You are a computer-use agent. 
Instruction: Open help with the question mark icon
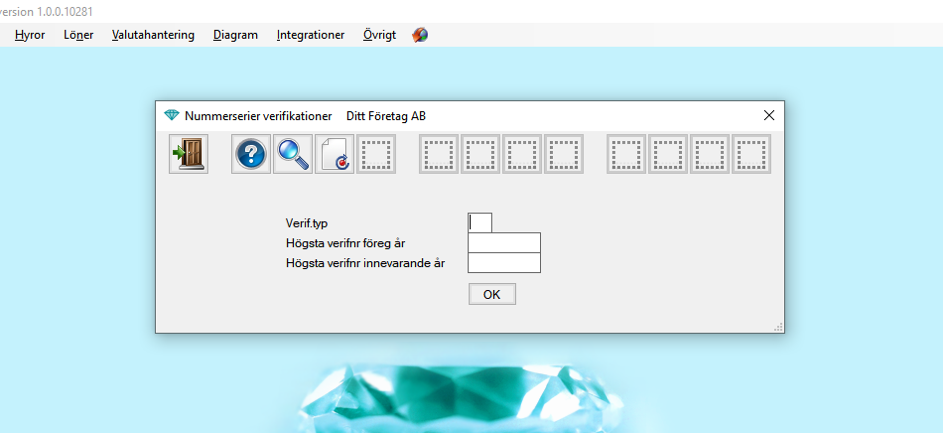tap(251, 155)
